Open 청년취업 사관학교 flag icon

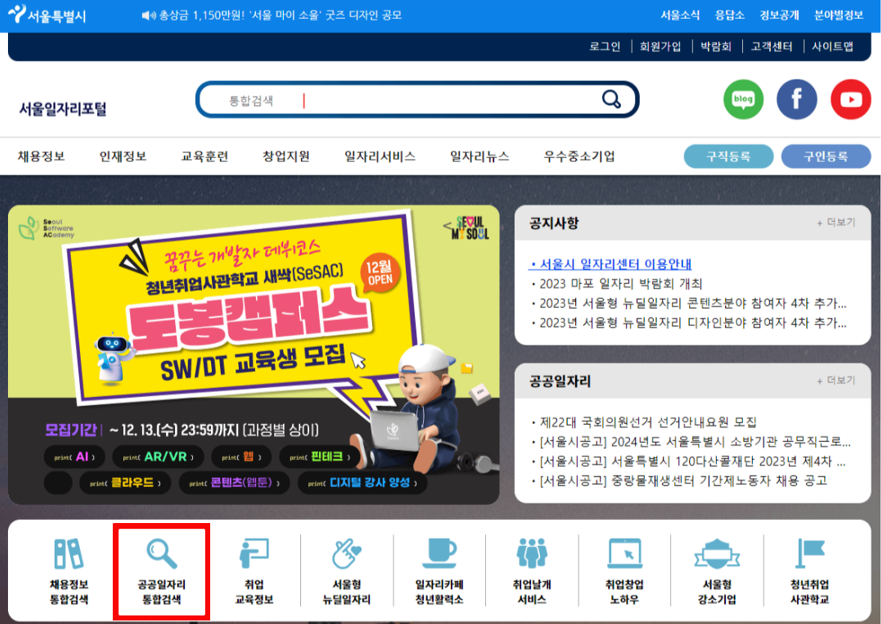810,554
